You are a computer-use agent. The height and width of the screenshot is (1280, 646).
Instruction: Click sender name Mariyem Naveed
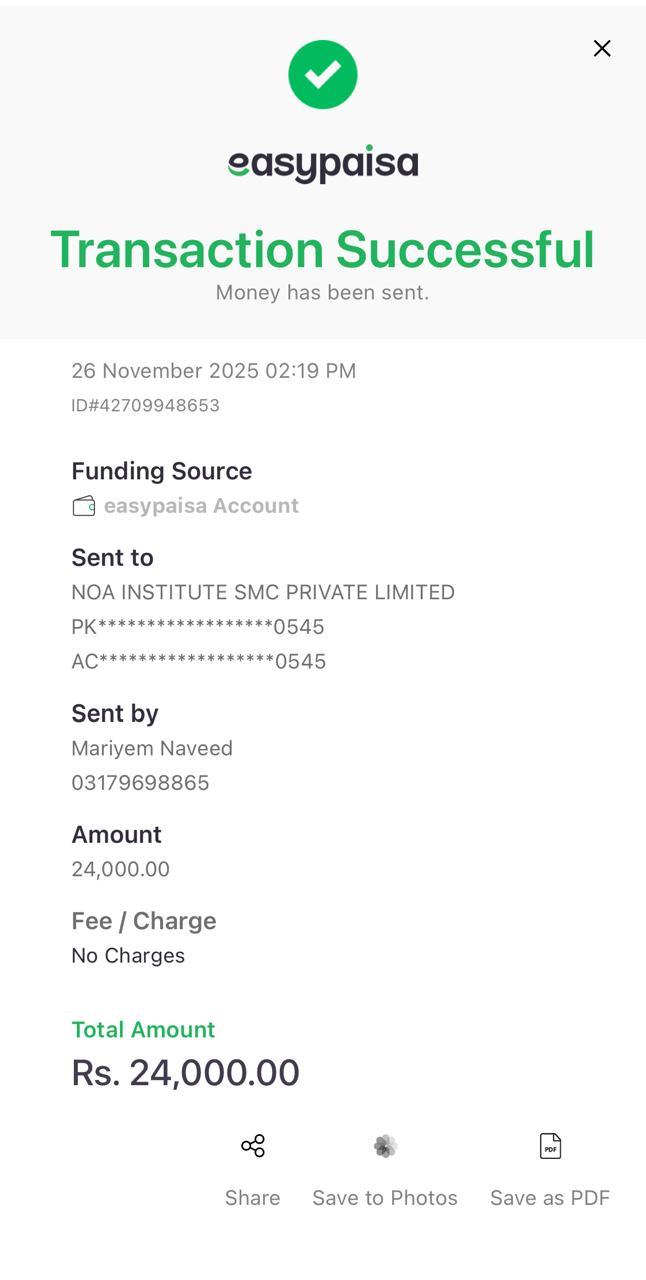(x=152, y=748)
